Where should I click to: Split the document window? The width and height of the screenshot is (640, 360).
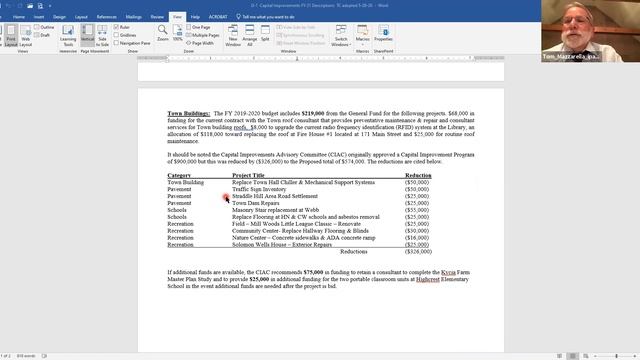click(265, 33)
